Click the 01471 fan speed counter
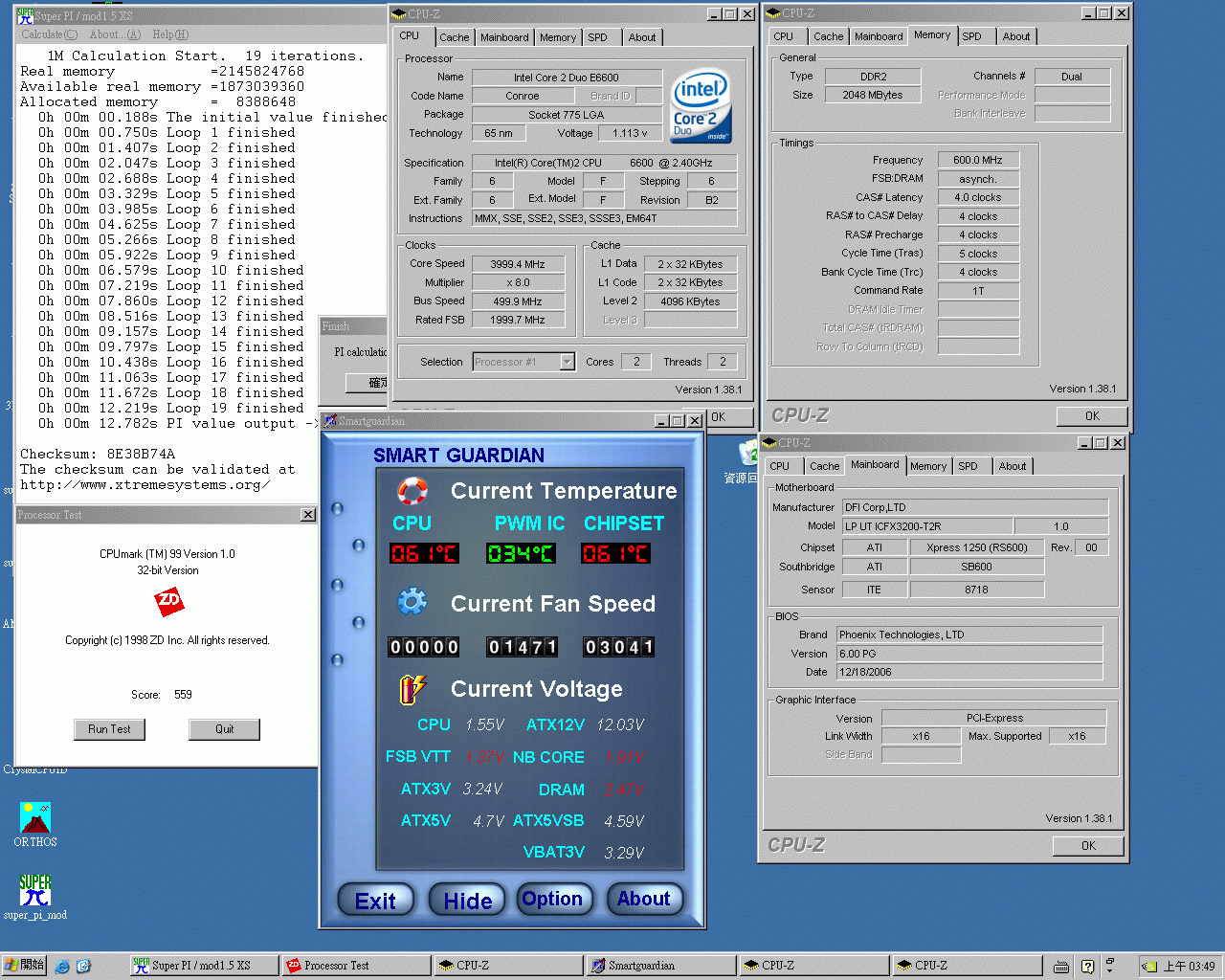The image size is (1225, 980). 522,647
